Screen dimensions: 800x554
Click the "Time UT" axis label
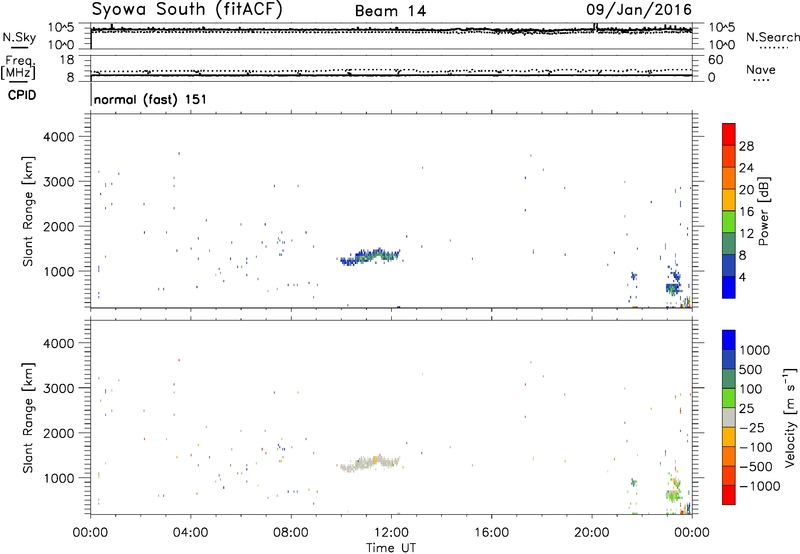pyautogui.click(x=391, y=548)
